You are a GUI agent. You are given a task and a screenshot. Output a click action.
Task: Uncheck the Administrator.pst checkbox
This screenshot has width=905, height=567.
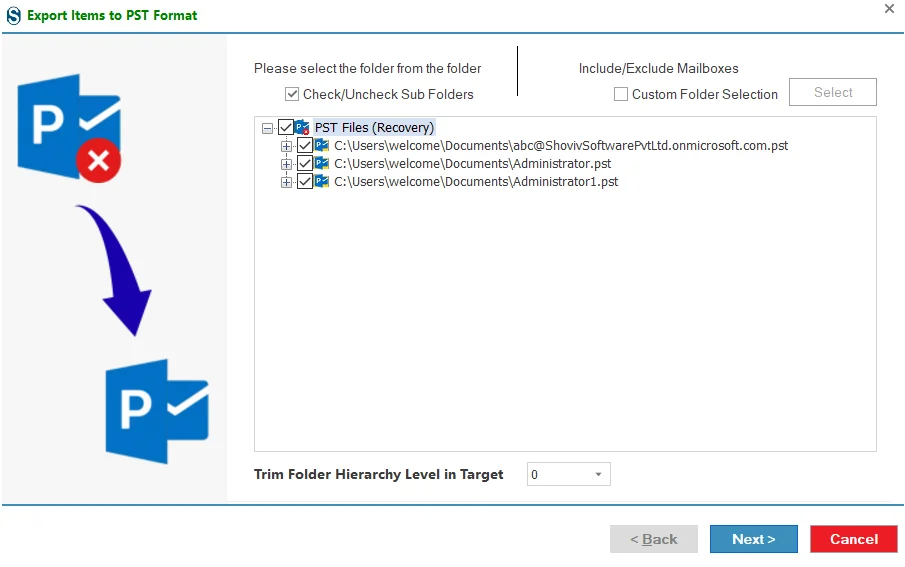point(305,163)
